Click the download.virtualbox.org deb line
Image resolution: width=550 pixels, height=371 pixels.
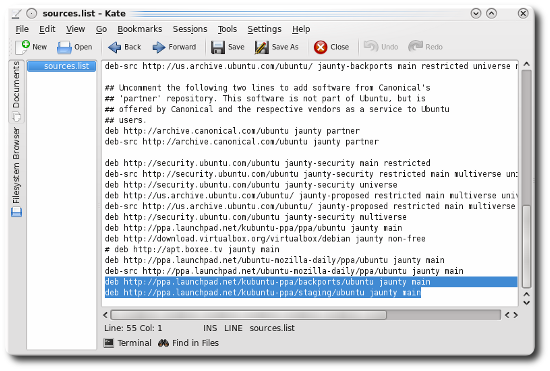pyautogui.click(x=265, y=238)
